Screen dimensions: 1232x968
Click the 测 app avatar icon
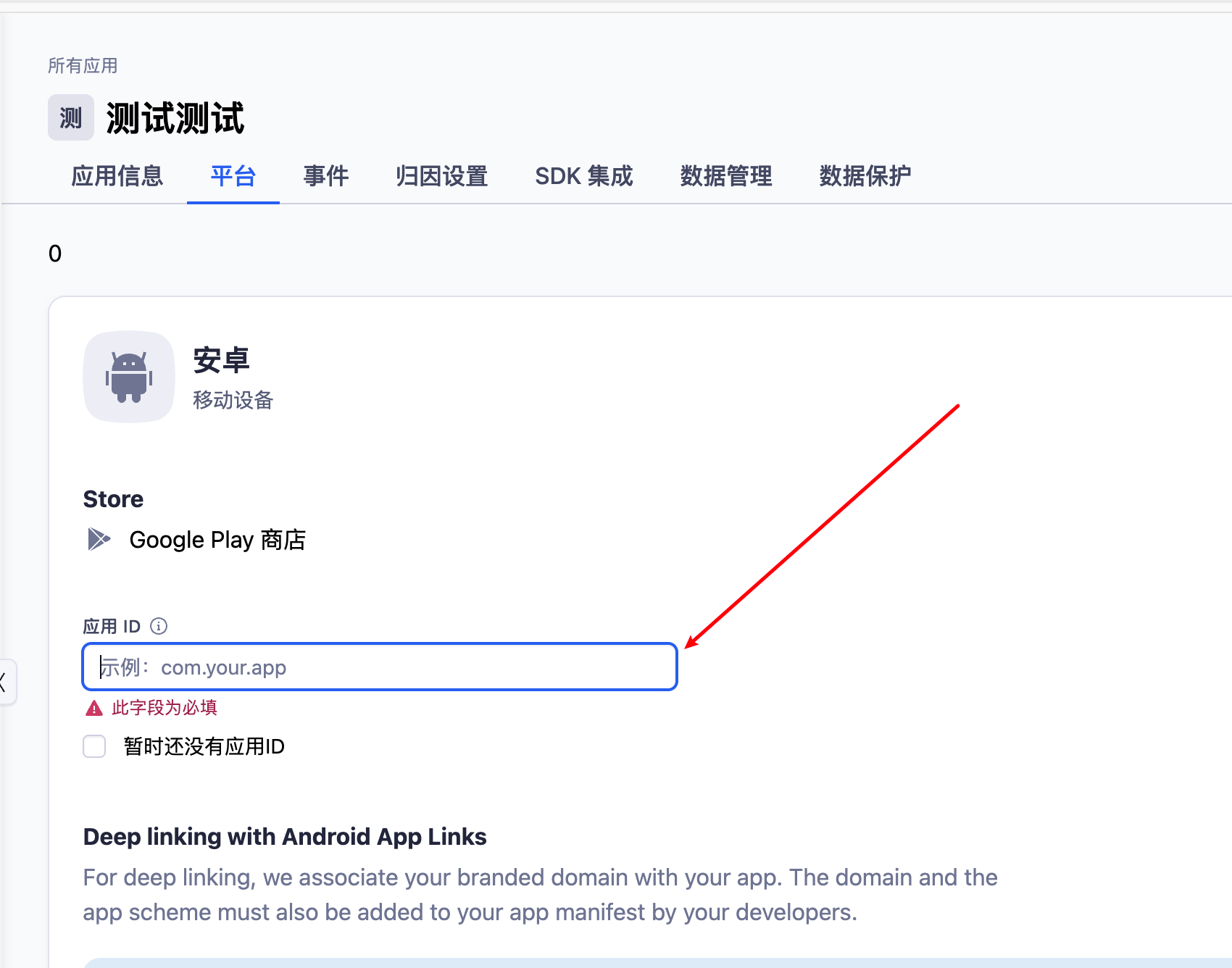[71, 117]
